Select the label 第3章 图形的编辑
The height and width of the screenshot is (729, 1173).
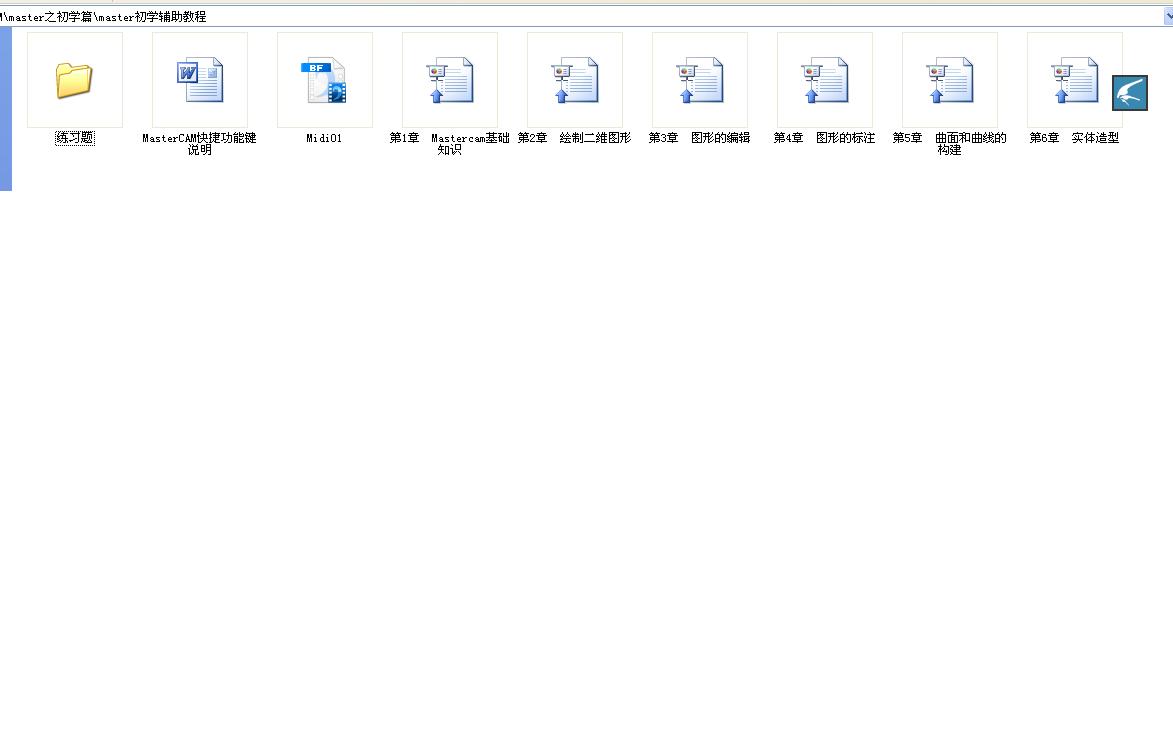pos(699,138)
